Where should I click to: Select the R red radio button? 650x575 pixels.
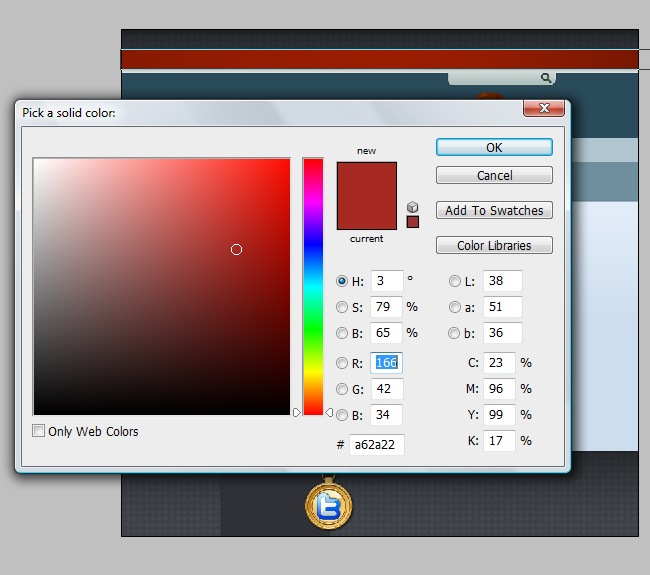click(x=342, y=363)
